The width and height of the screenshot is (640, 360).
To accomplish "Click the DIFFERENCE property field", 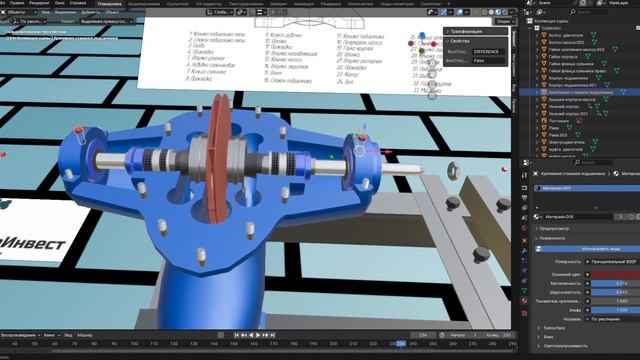I will tap(489, 52).
